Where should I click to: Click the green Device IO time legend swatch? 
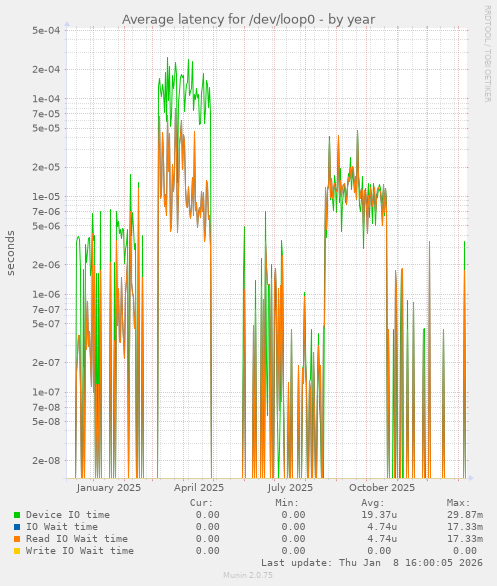pos(17,515)
